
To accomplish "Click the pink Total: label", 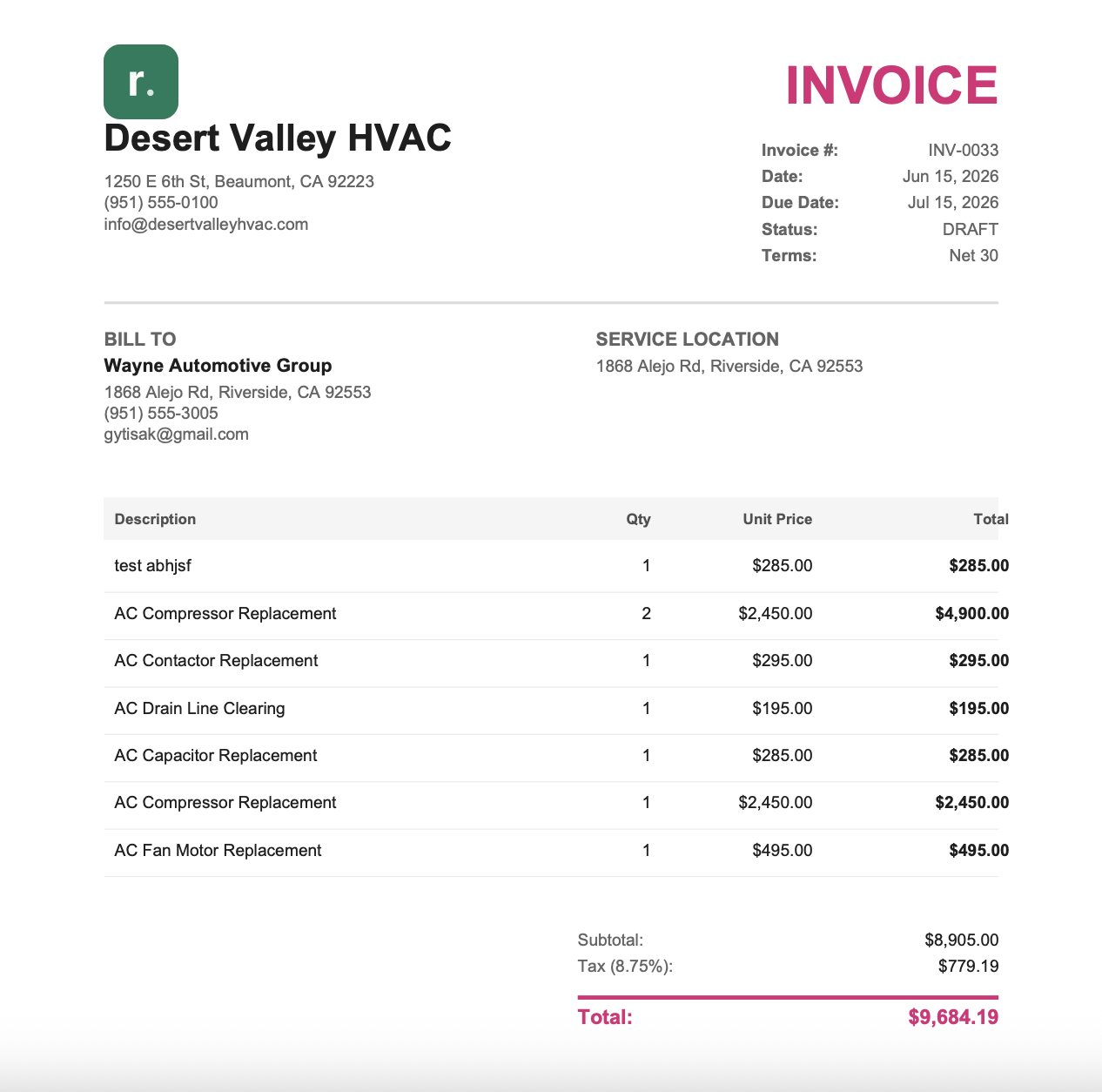I will point(605,1017).
